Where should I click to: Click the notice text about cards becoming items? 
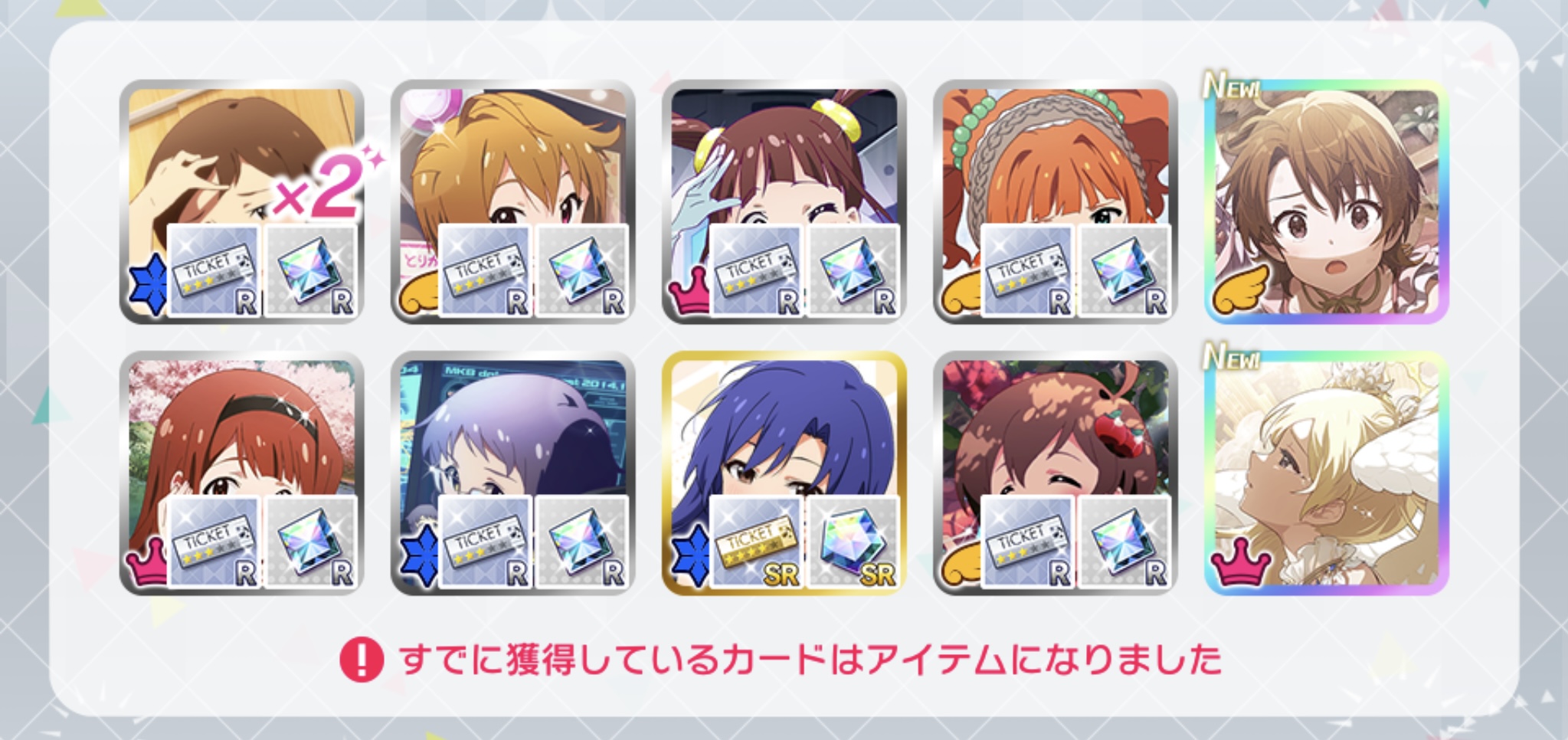[x=810, y=660]
